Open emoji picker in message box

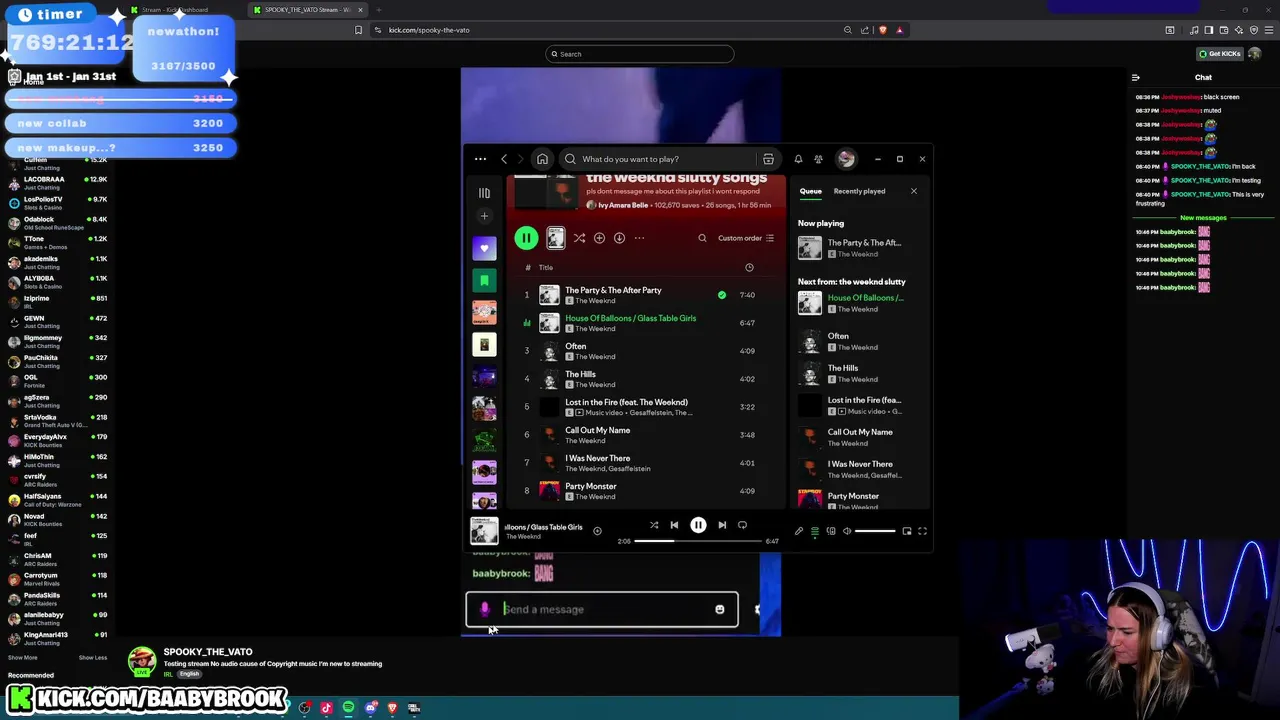(x=719, y=609)
